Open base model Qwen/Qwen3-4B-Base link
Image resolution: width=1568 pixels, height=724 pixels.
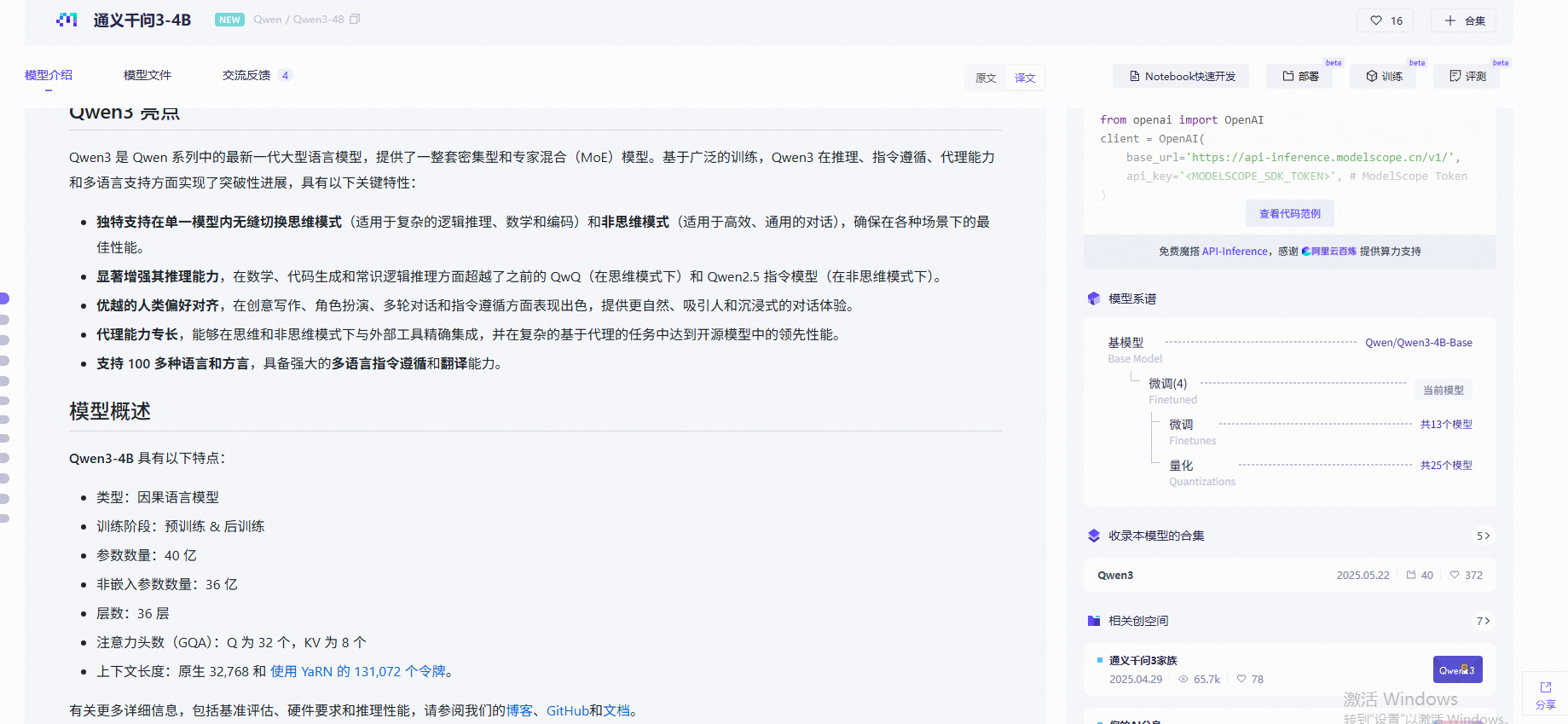(x=1419, y=343)
